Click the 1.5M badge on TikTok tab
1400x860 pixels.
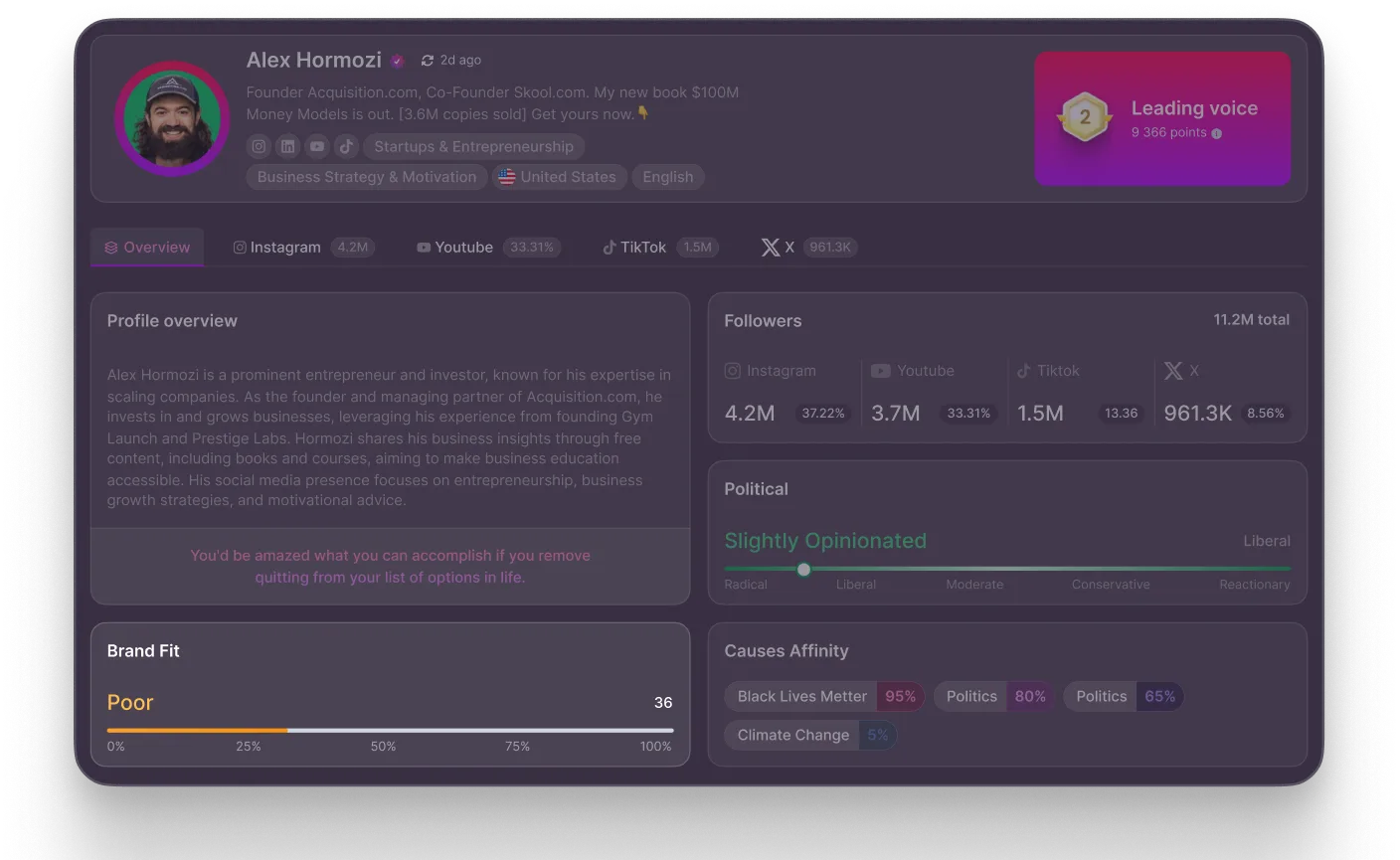click(x=698, y=248)
